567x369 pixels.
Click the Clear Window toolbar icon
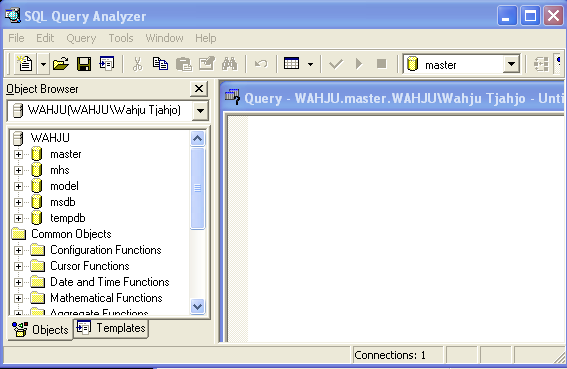[207, 64]
